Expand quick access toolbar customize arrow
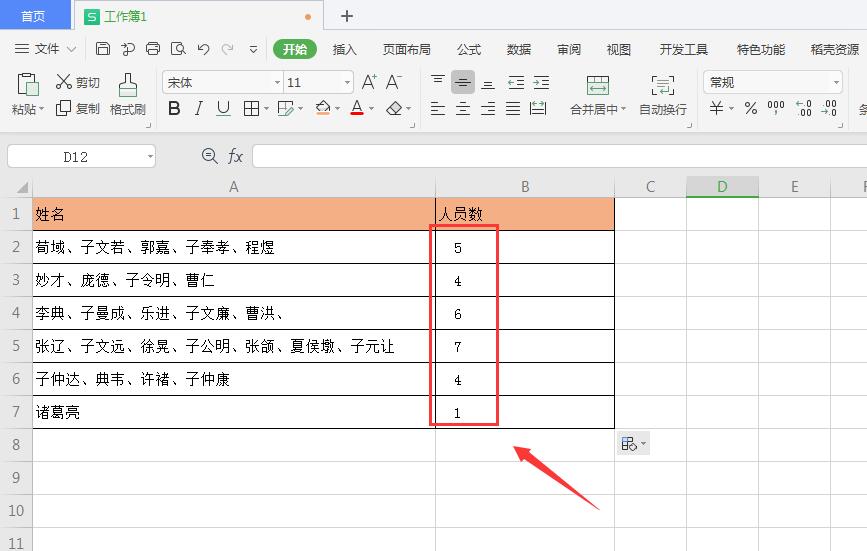Viewport: 867px width, 551px height. click(x=253, y=49)
